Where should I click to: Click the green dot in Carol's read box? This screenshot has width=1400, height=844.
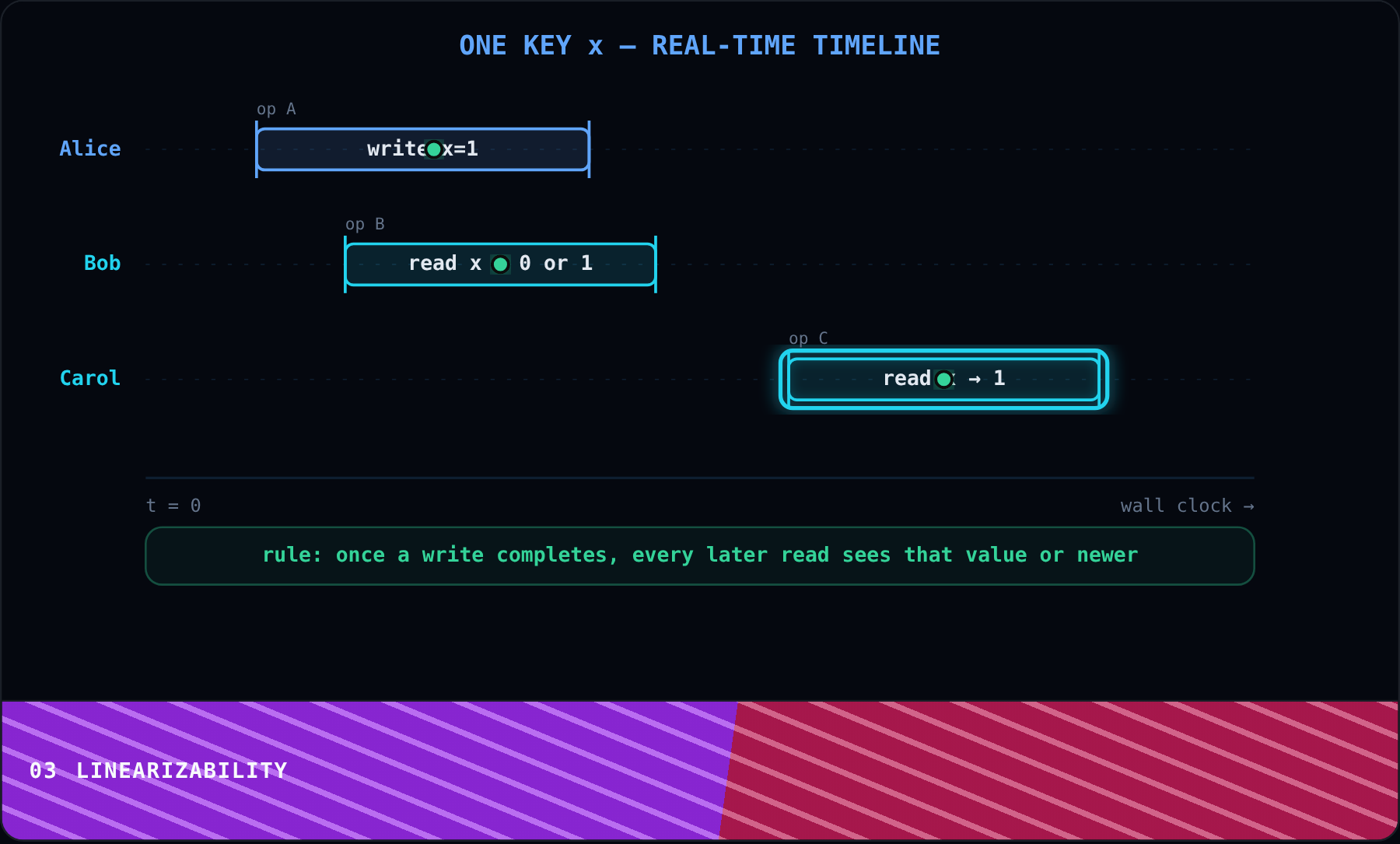click(944, 380)
